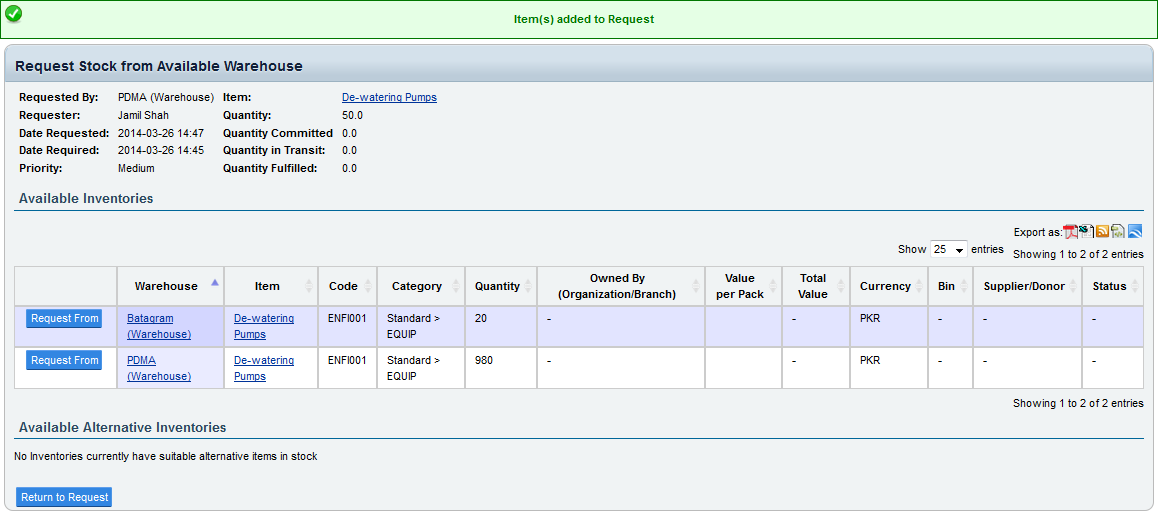Export table as Excel spreadsheet
This screenshot has width=1159, height=512.
(1085, 231)
